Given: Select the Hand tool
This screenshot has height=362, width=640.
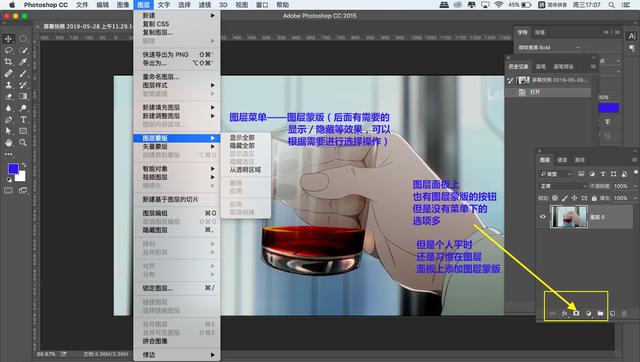Looking at the screenshot, I should (8, 143).
